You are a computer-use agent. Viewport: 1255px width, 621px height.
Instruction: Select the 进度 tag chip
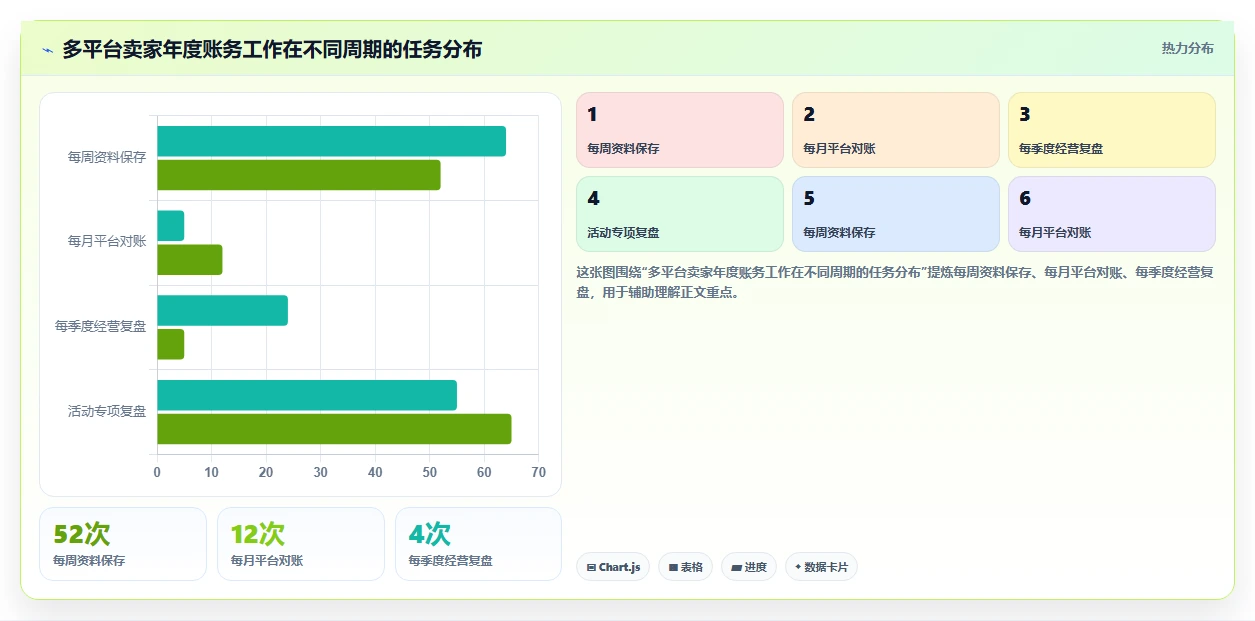tap(749, 567)
